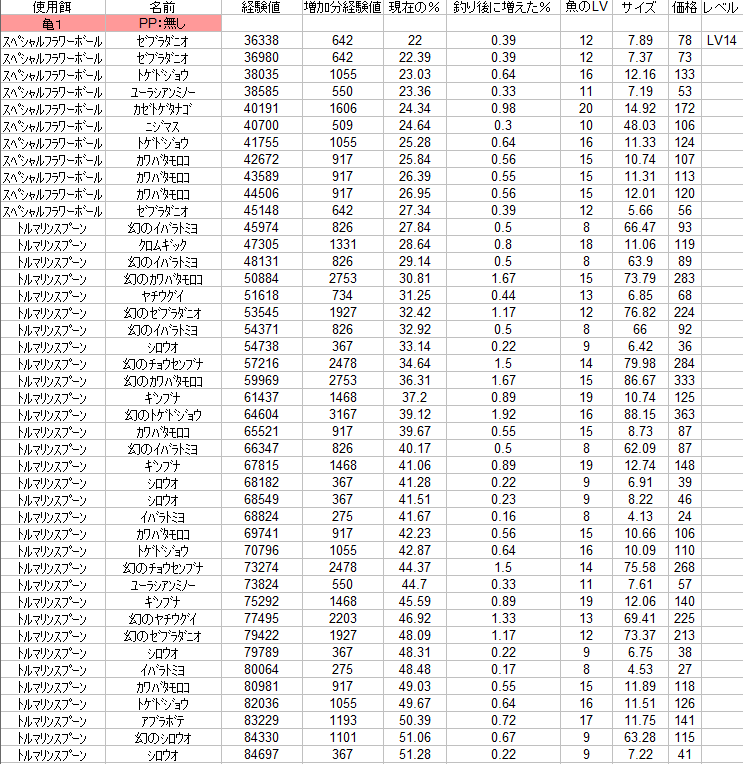Click size value 7.22
Viewport: 743px width, 764px height.
click(640, 755)
